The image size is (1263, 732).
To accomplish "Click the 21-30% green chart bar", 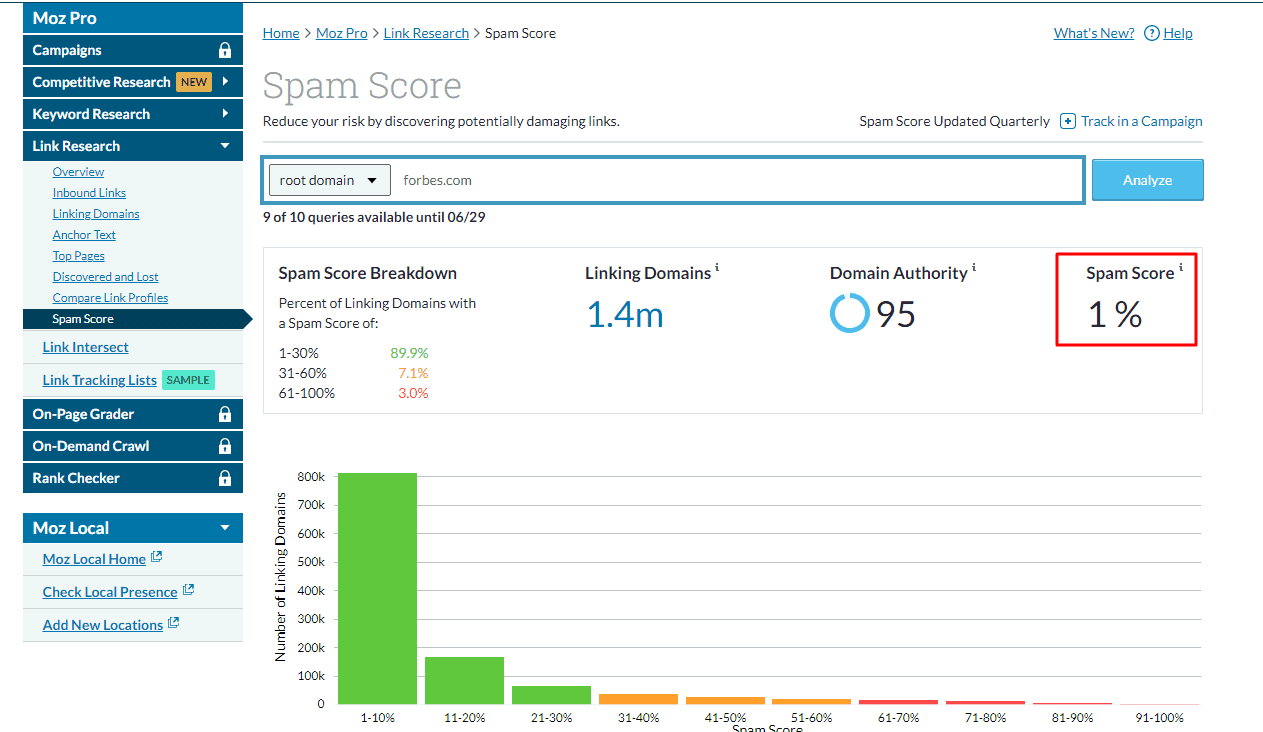I will coord(551,695).
